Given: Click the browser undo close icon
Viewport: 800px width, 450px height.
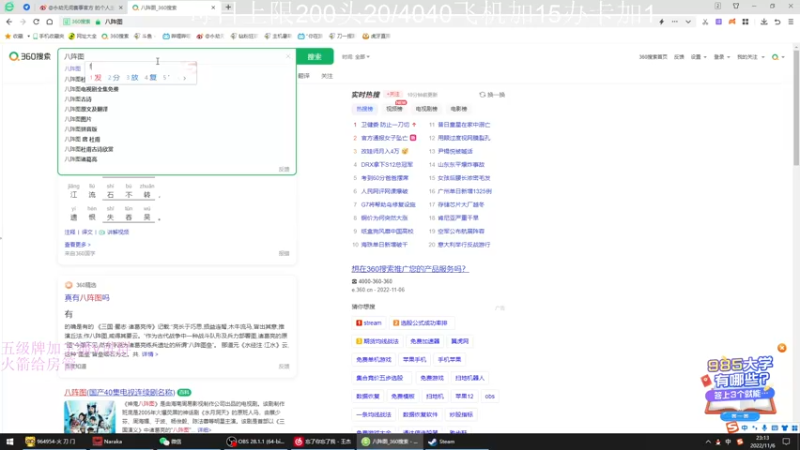Looking at the screenshot, I should coord(777,22).
